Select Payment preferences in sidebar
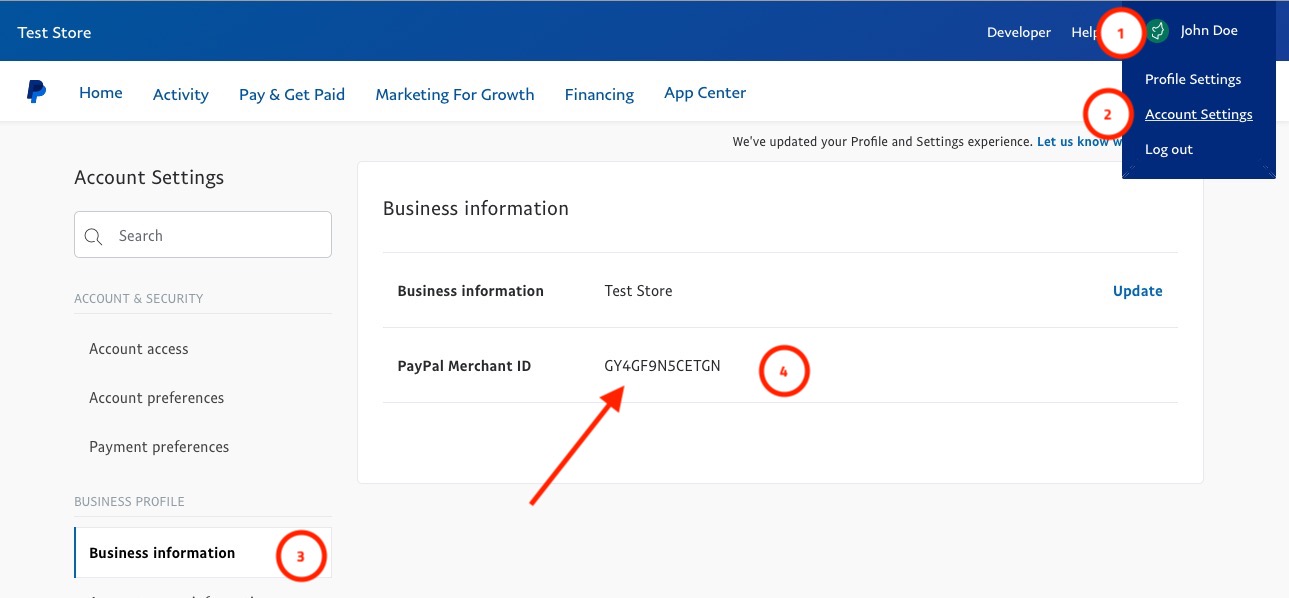 pos(159,447)
